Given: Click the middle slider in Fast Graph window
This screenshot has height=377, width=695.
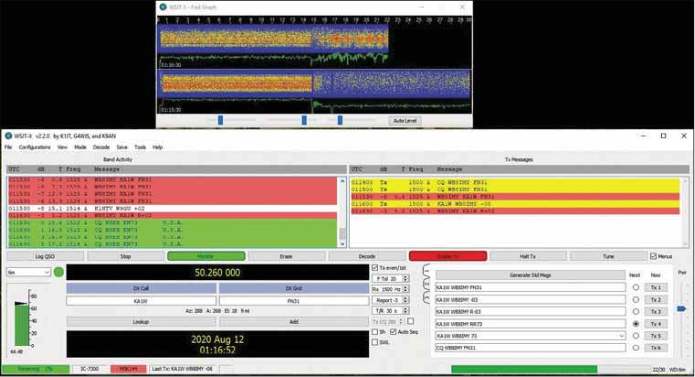Looking at the screenshot, I should [x=304, y=120].
